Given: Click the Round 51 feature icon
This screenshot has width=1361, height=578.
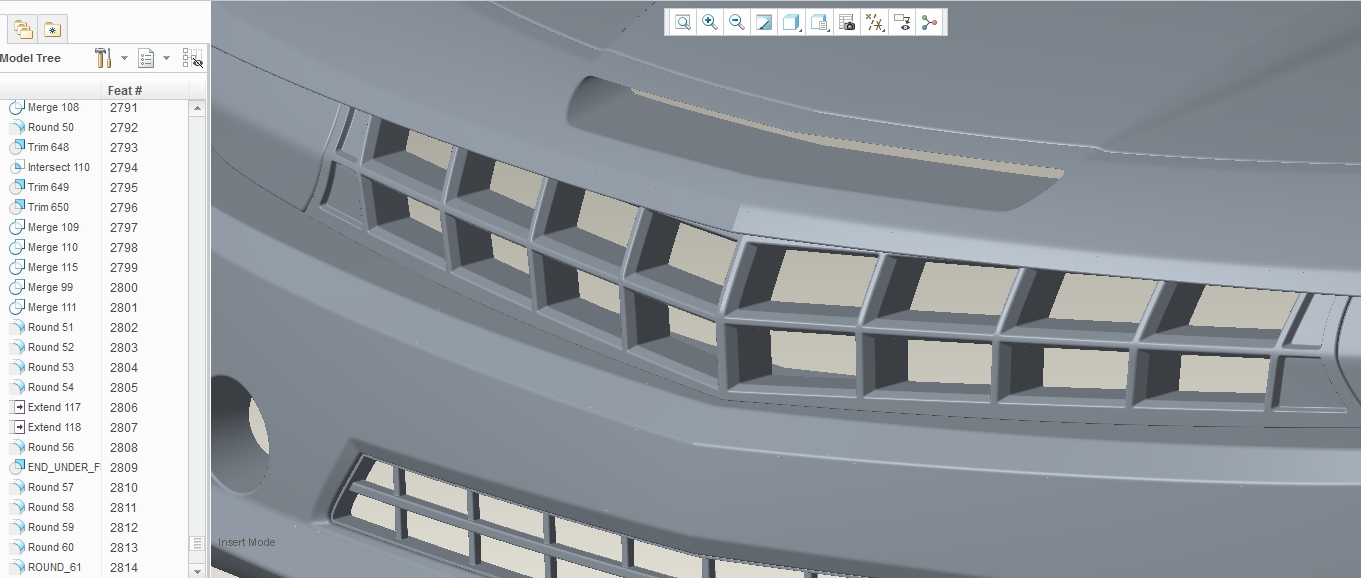Looking at the screenshot, I should [17, 327].
